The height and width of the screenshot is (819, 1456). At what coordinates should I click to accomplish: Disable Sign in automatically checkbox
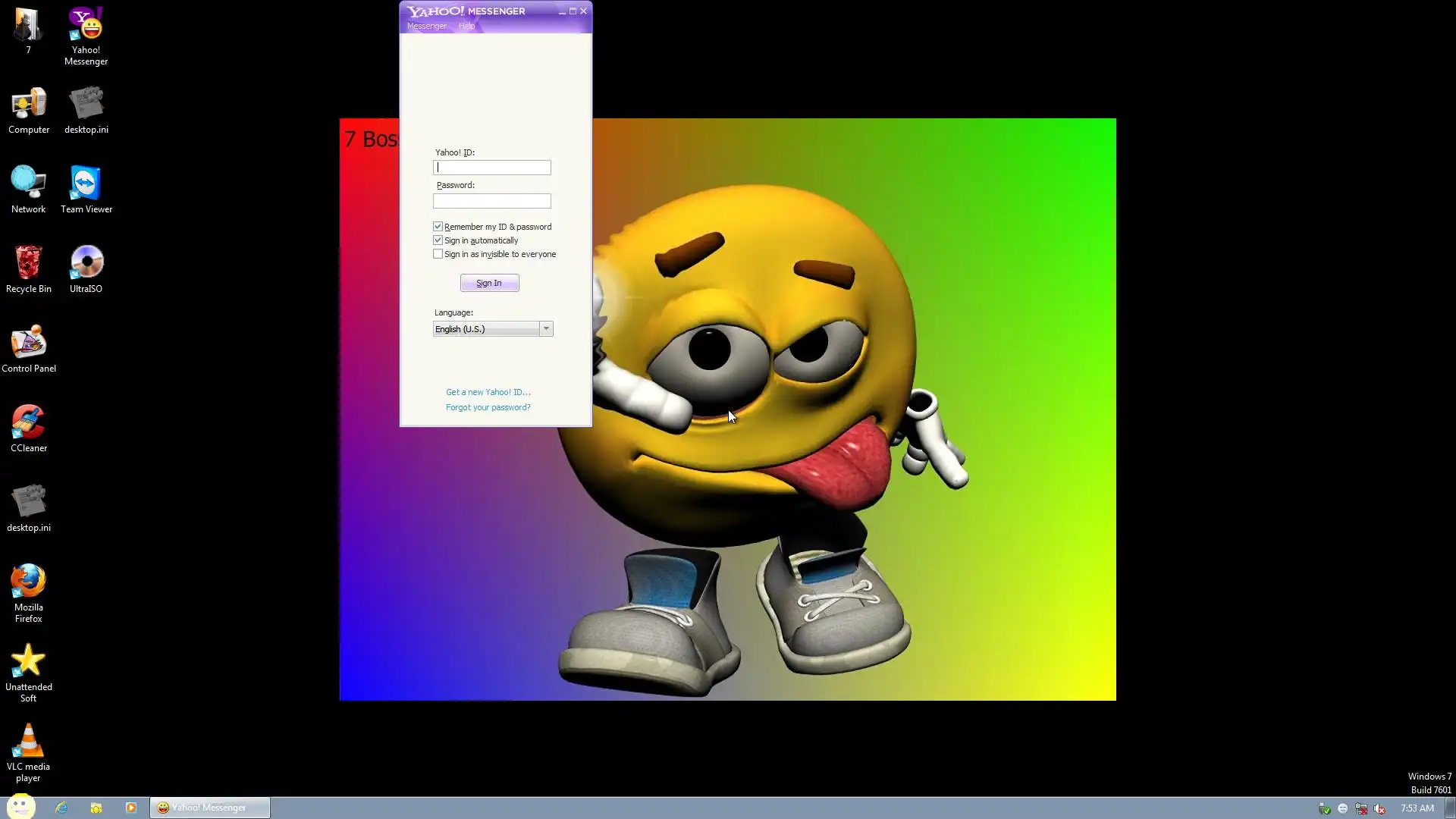[x=438, y=240]
